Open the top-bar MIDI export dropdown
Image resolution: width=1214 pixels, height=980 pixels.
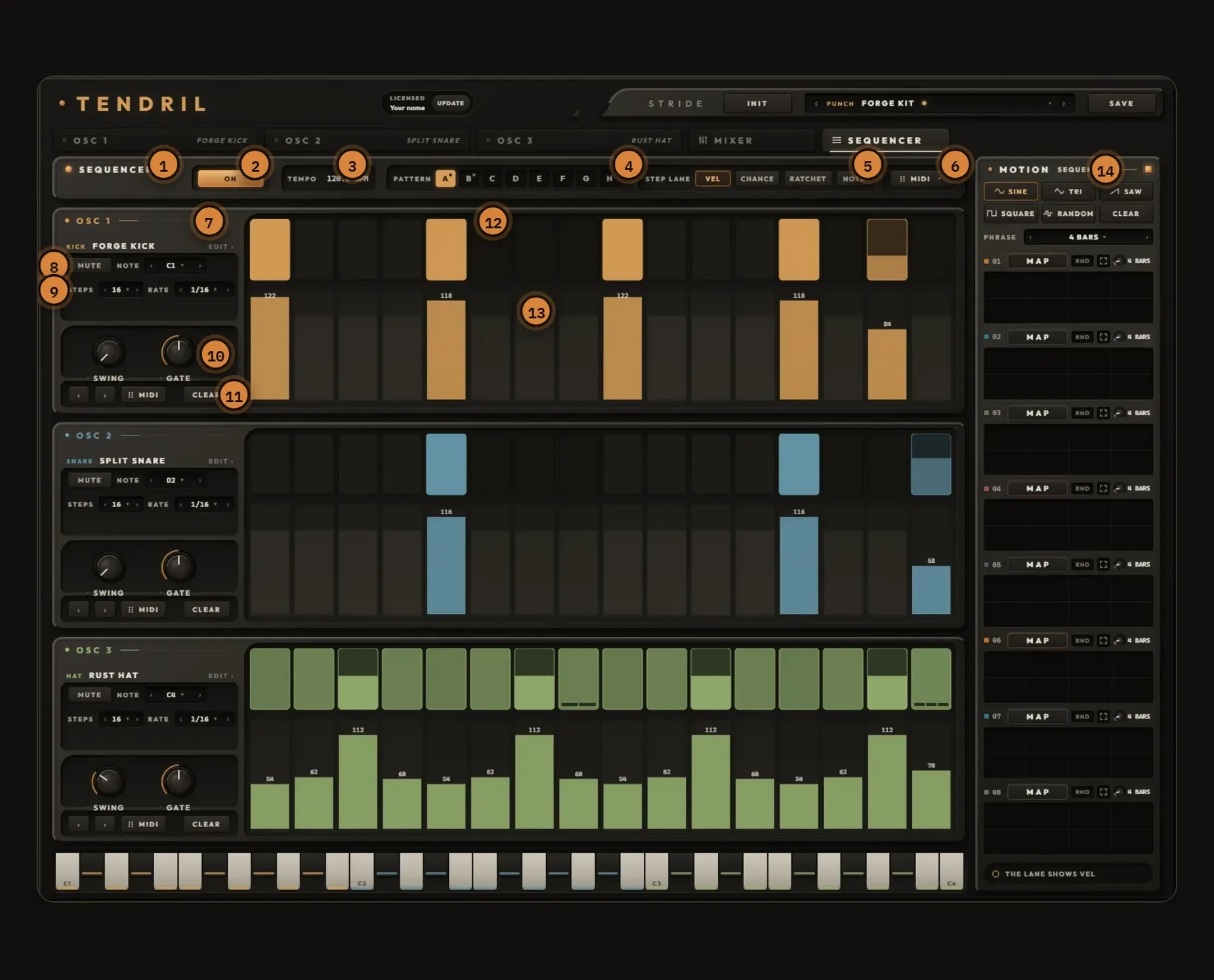pyautogui.click(x=920, y=178)
